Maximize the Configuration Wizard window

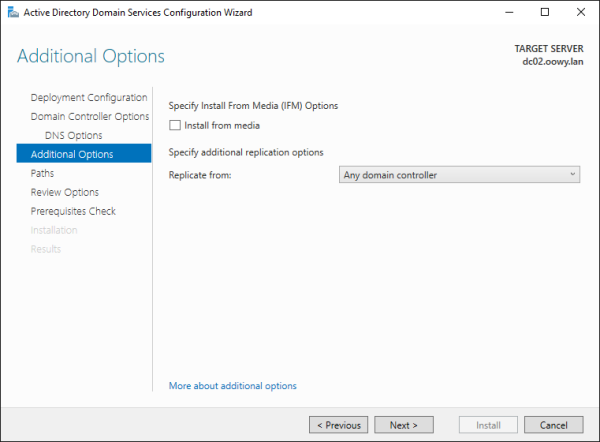pyautogui.click(x=545, y=12)
